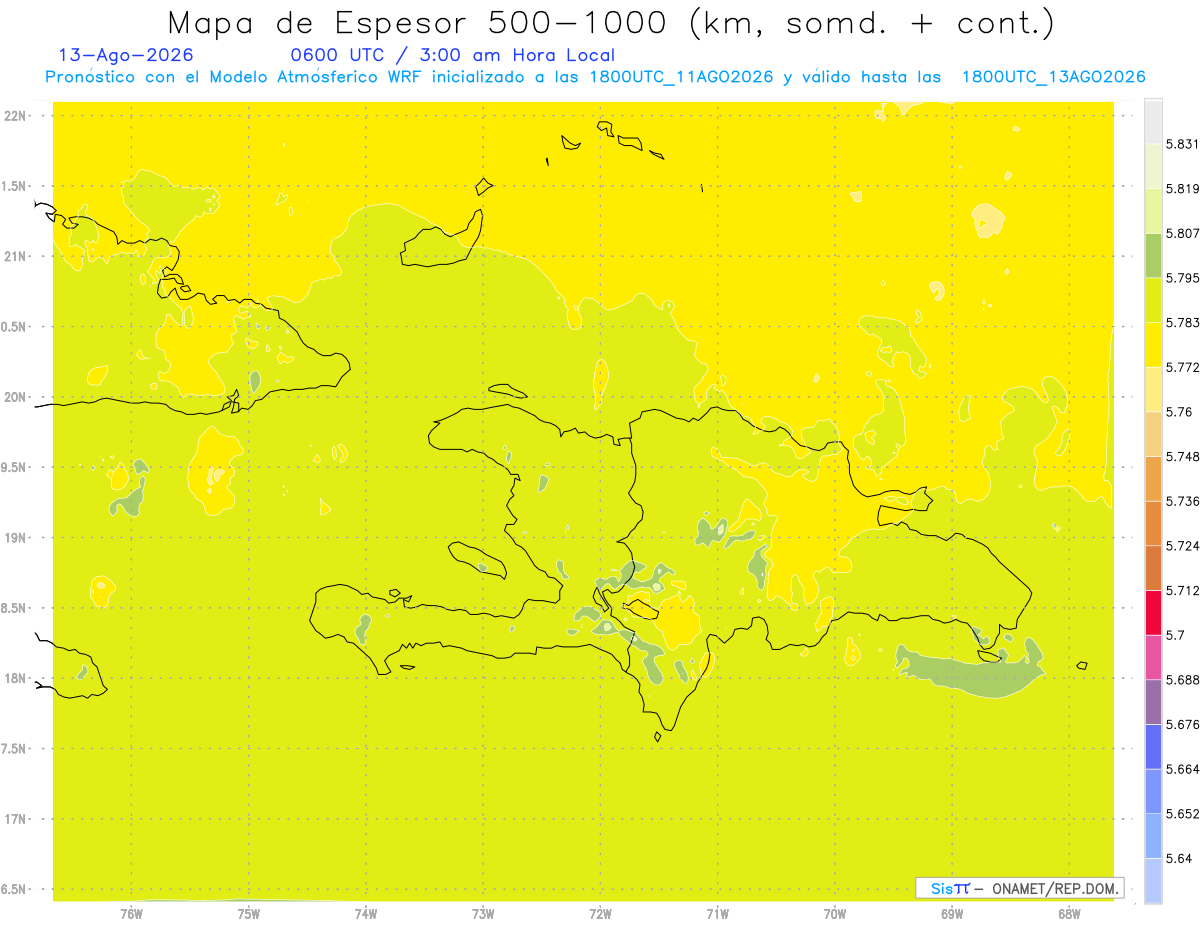Click the legend value 5.664
Screen dimensions: 1200x927
(x=1182, y=769)
